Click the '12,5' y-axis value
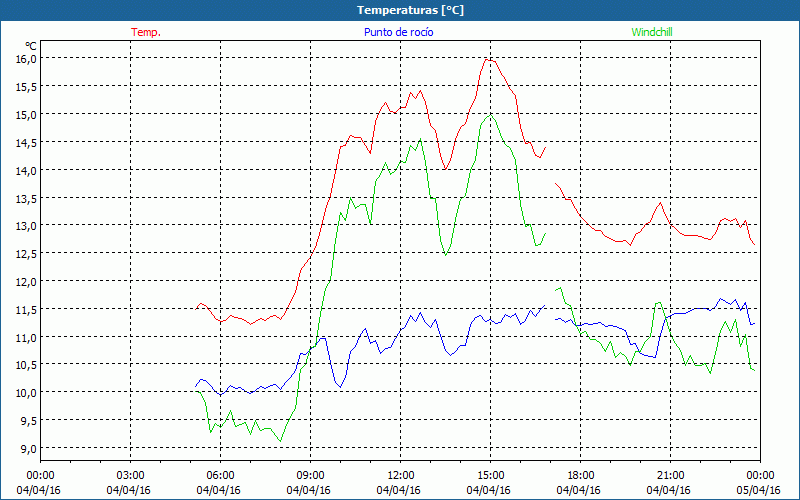 coord(26,254)
